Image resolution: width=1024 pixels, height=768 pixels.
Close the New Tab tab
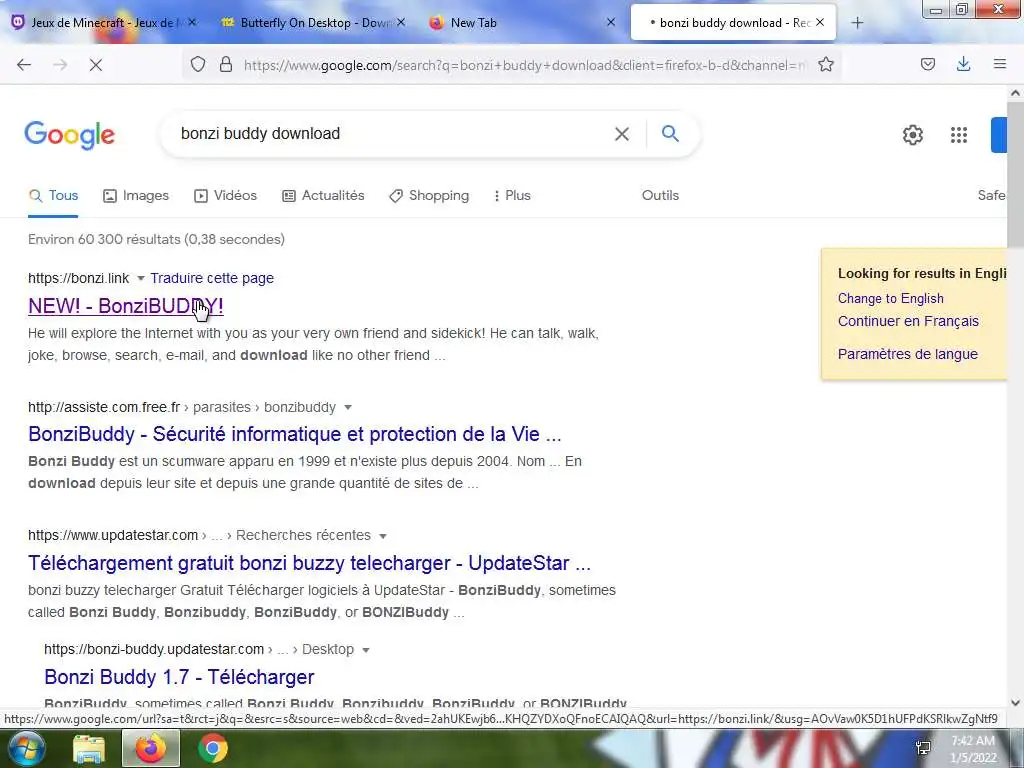(611, 22)
